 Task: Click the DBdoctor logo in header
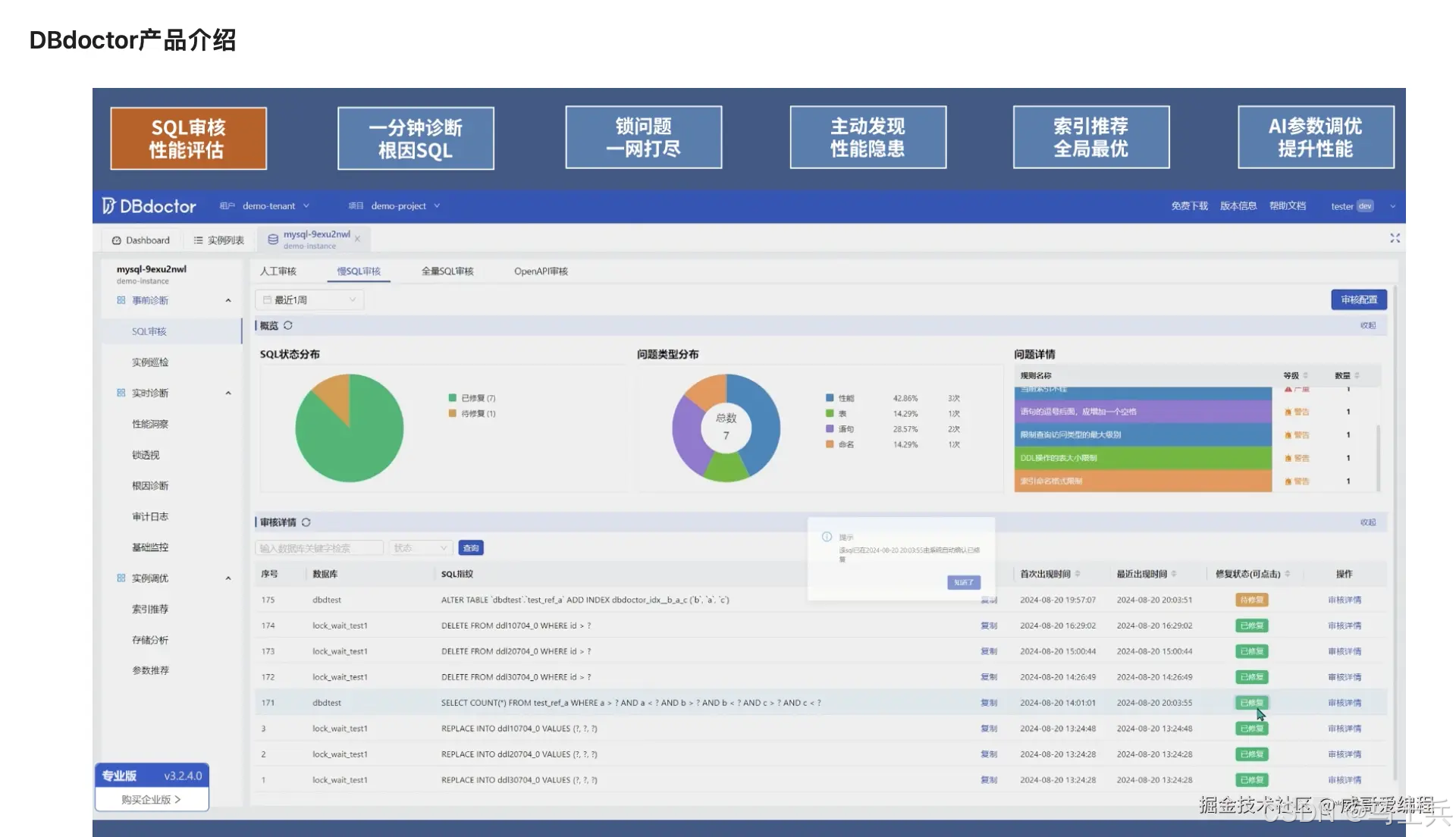click(x=149, y=205)
